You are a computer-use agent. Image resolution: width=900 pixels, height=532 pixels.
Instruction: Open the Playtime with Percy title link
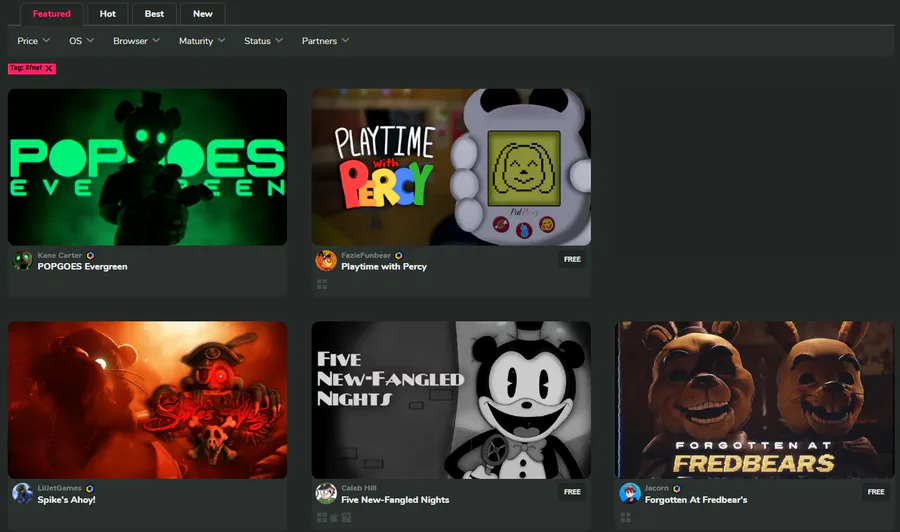pos(384,266)
